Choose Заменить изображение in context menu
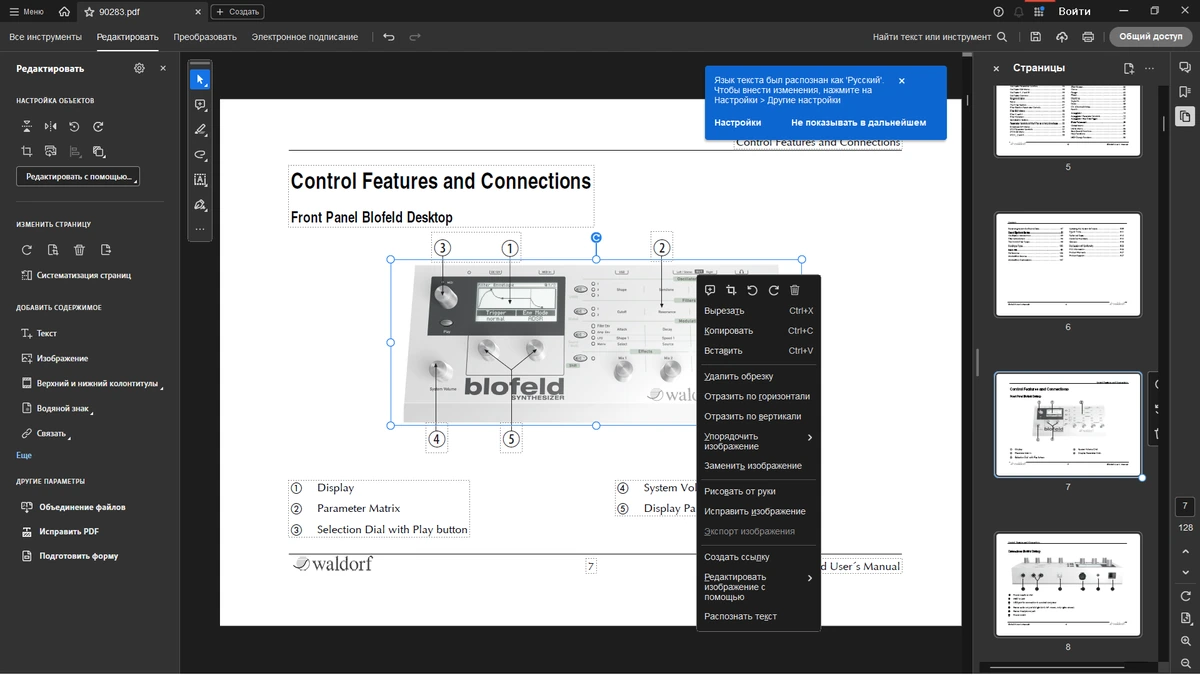 [758, 466]
